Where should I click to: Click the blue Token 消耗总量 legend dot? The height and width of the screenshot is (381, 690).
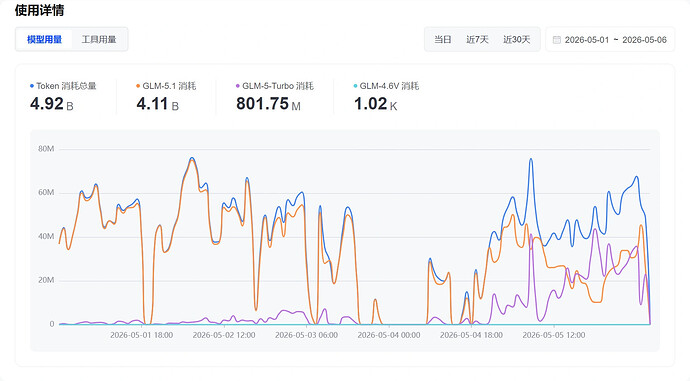pyautogui.click(x=32, y=86)
